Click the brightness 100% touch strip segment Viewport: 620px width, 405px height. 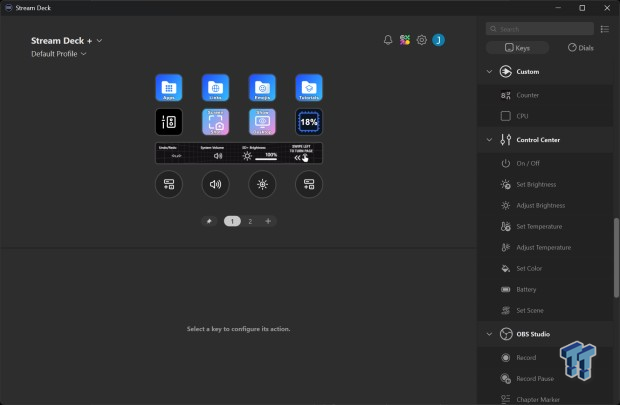point(259,153)
